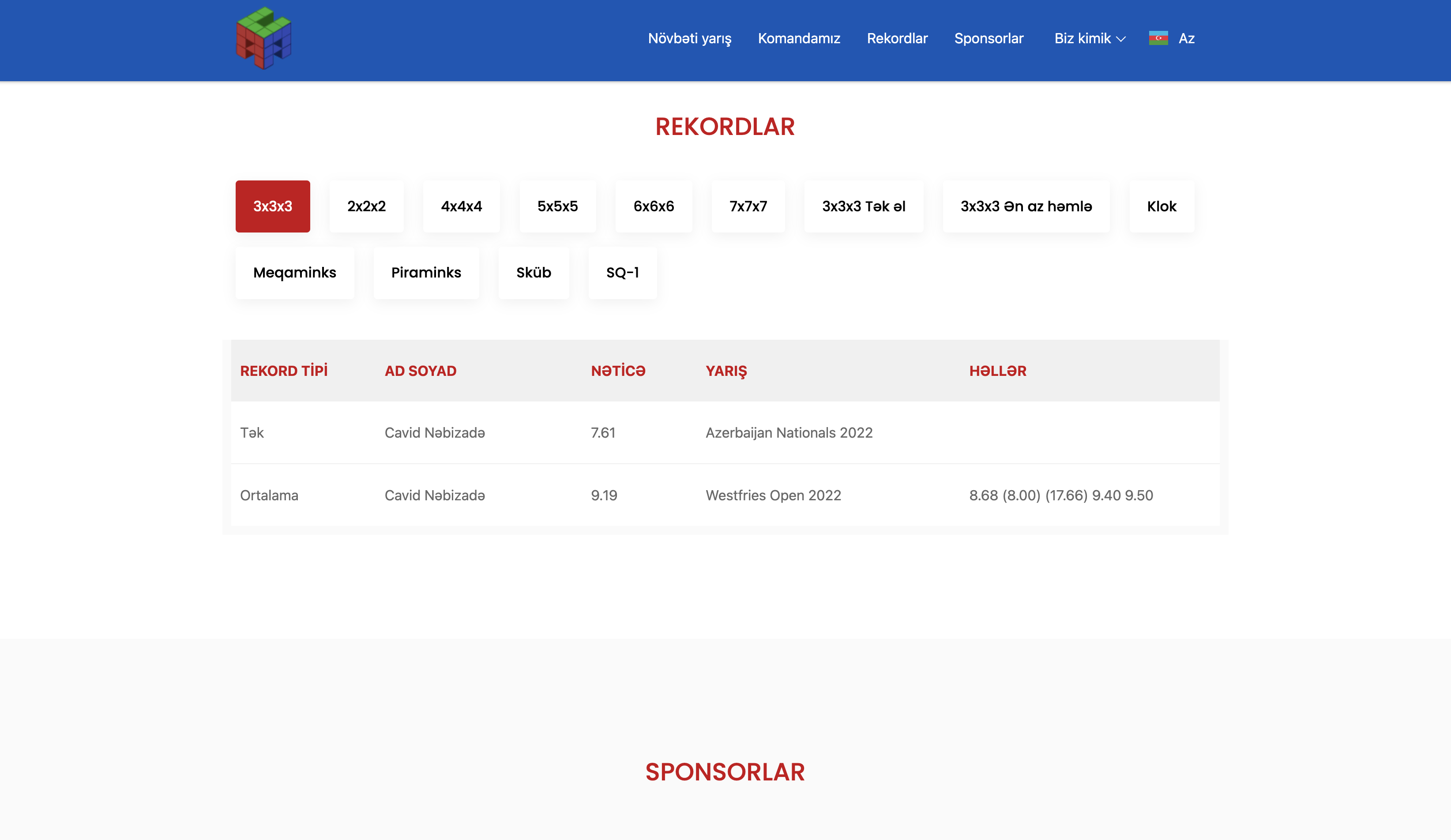Go to Növbəti yarış page

click(x=689, y=38)
